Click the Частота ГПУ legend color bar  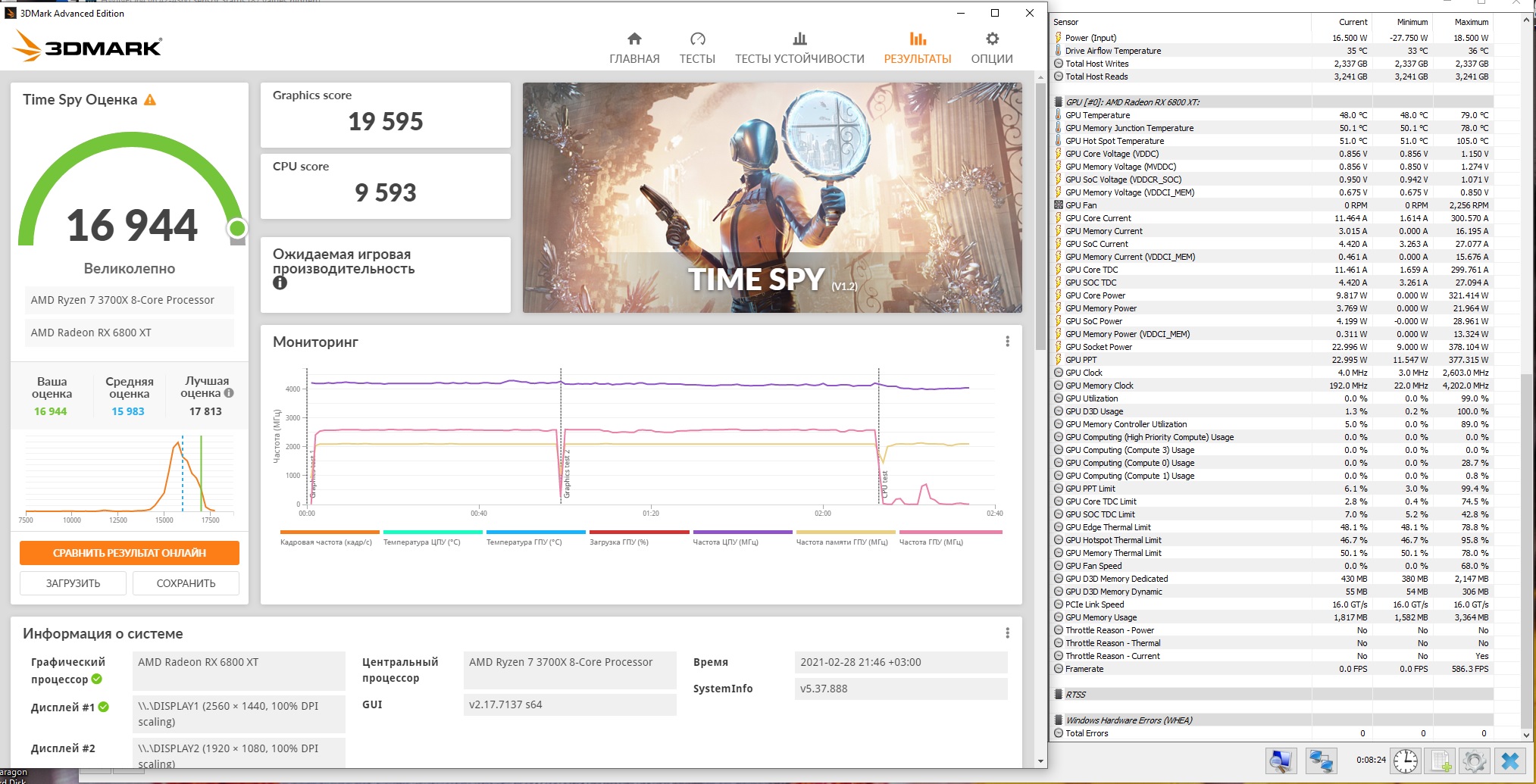coord(950,532)
